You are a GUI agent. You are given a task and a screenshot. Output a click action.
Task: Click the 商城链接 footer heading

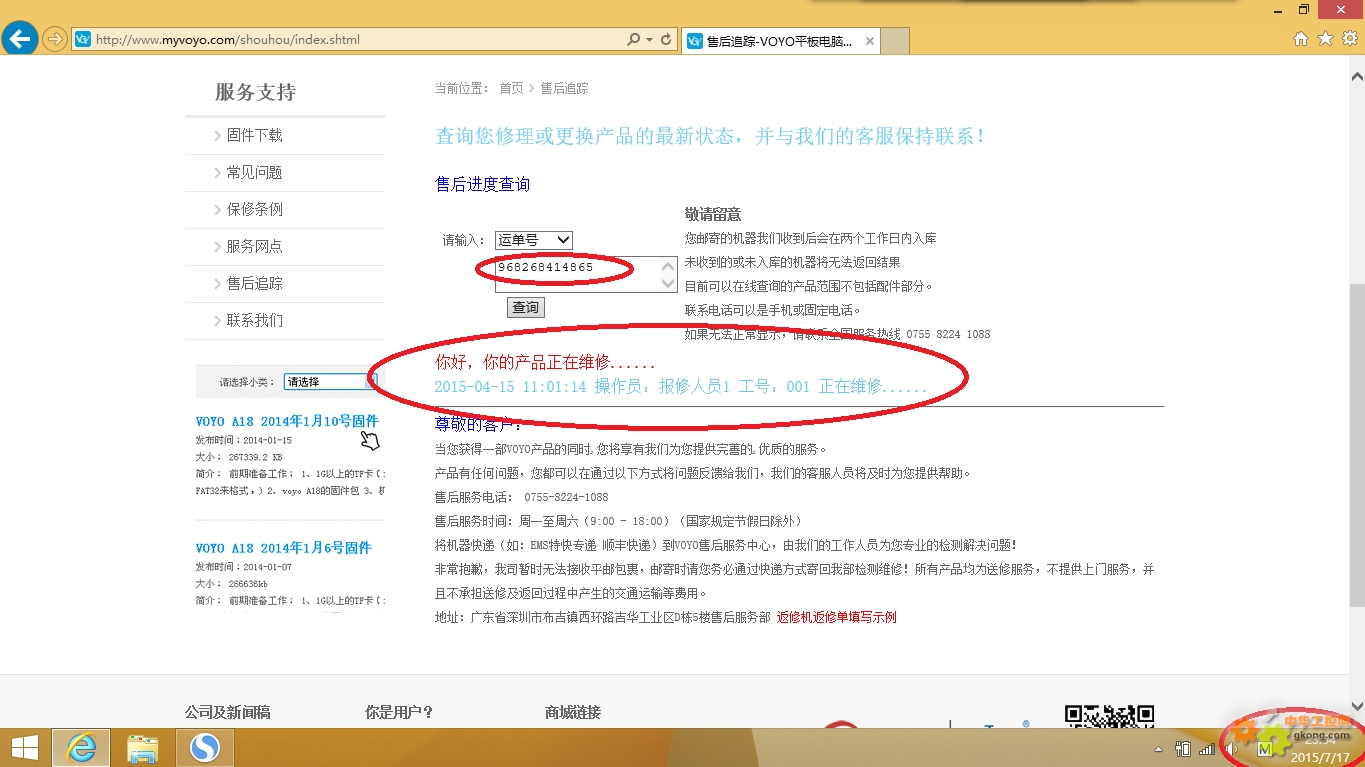coord(573,712)
